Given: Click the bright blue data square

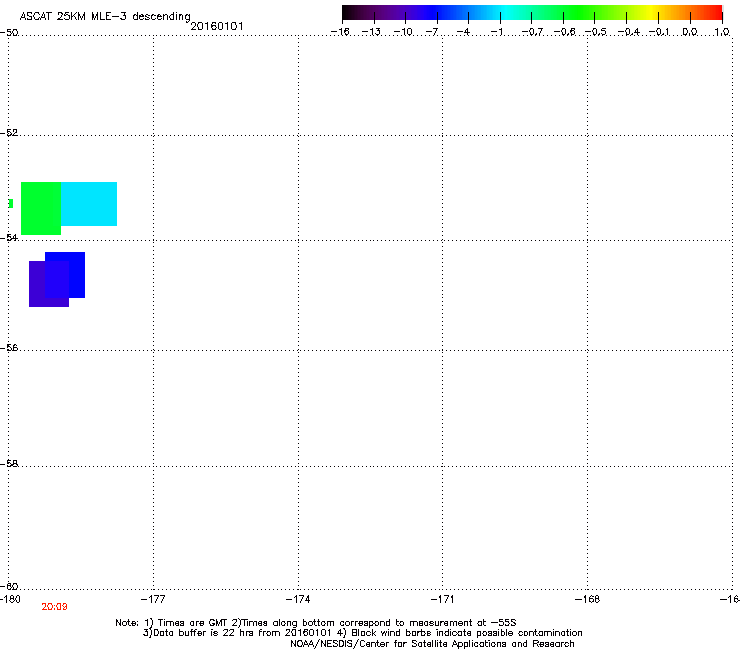Looking at the screenshot, I should point(65,275).
